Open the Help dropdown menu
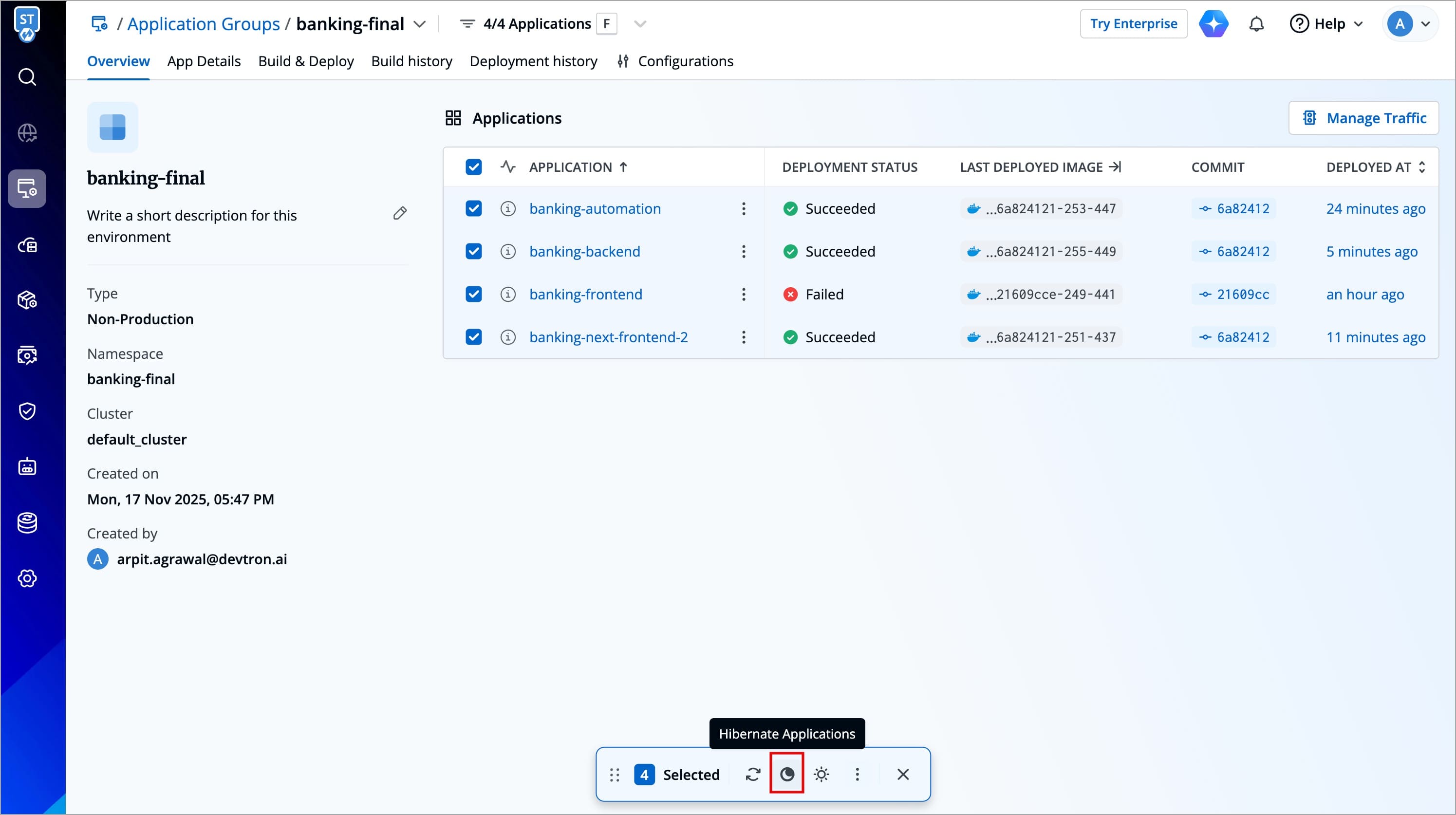 coord(1326,24)
